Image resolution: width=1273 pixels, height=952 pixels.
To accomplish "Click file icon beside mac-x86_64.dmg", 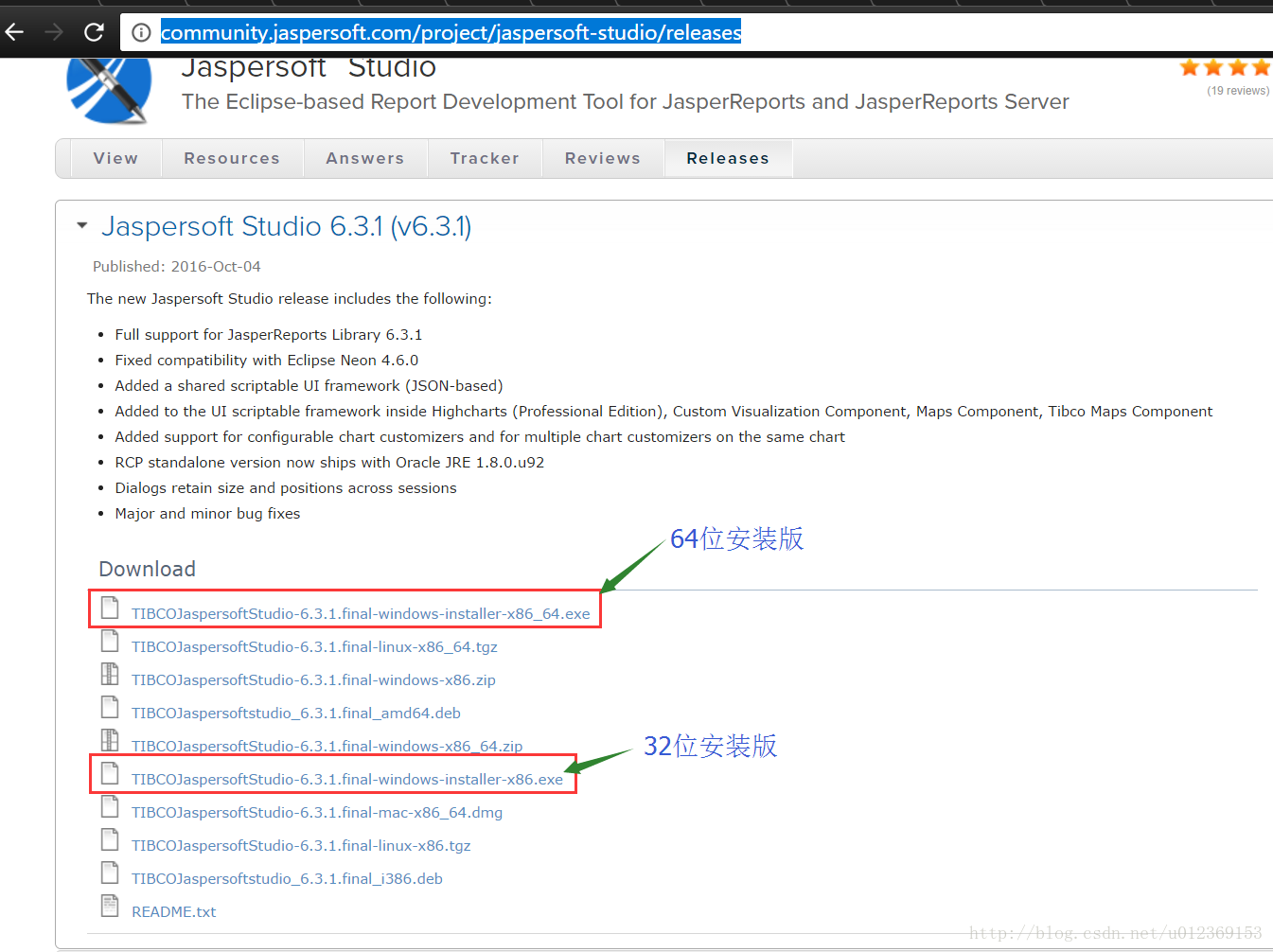I will point(110,806).
